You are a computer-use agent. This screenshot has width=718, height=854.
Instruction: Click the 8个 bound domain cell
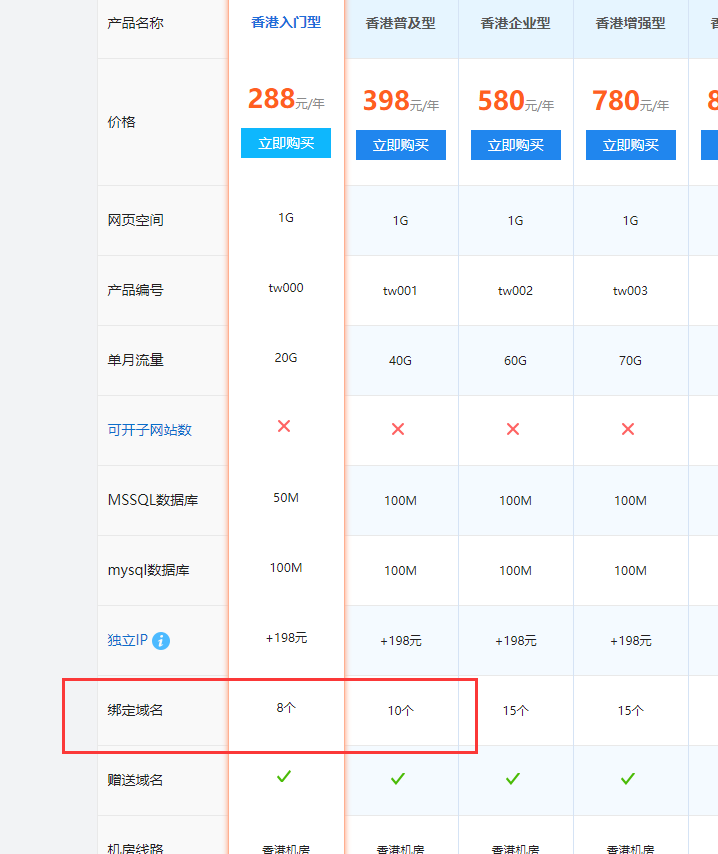tap(286, 708)
